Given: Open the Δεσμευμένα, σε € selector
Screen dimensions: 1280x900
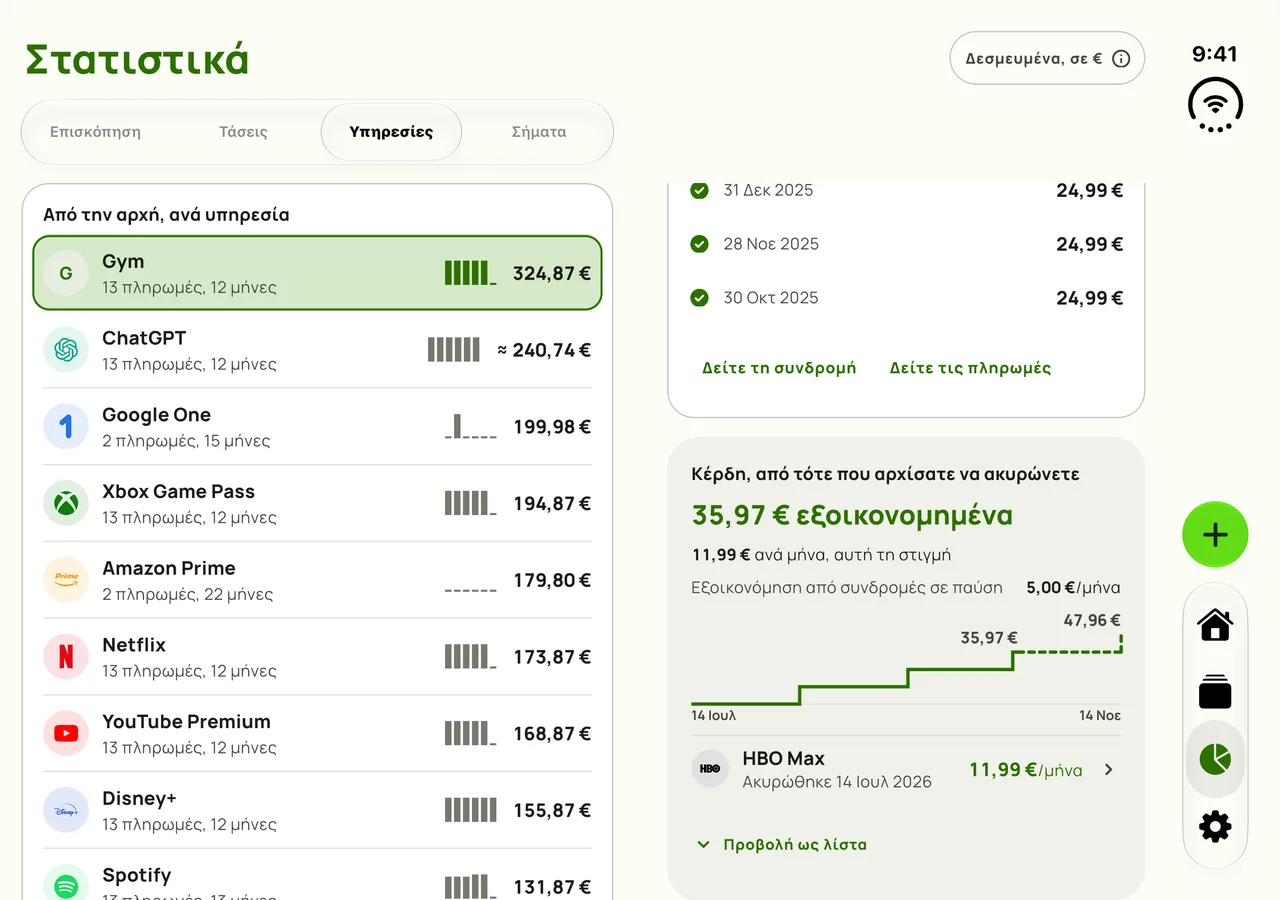Looking at the screenshot, I should 1047,58.
